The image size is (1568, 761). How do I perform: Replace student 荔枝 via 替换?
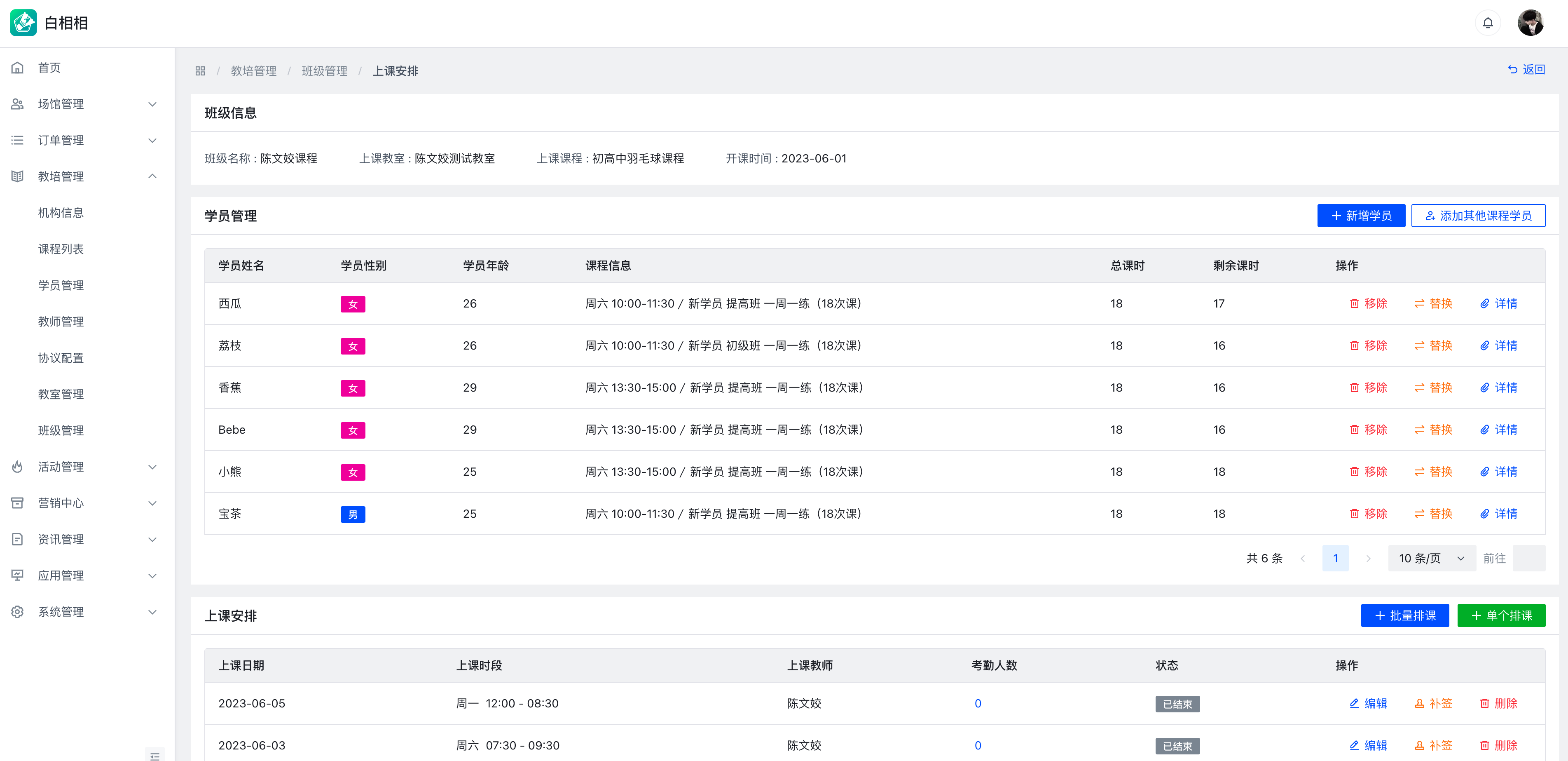click(1433, 345)
